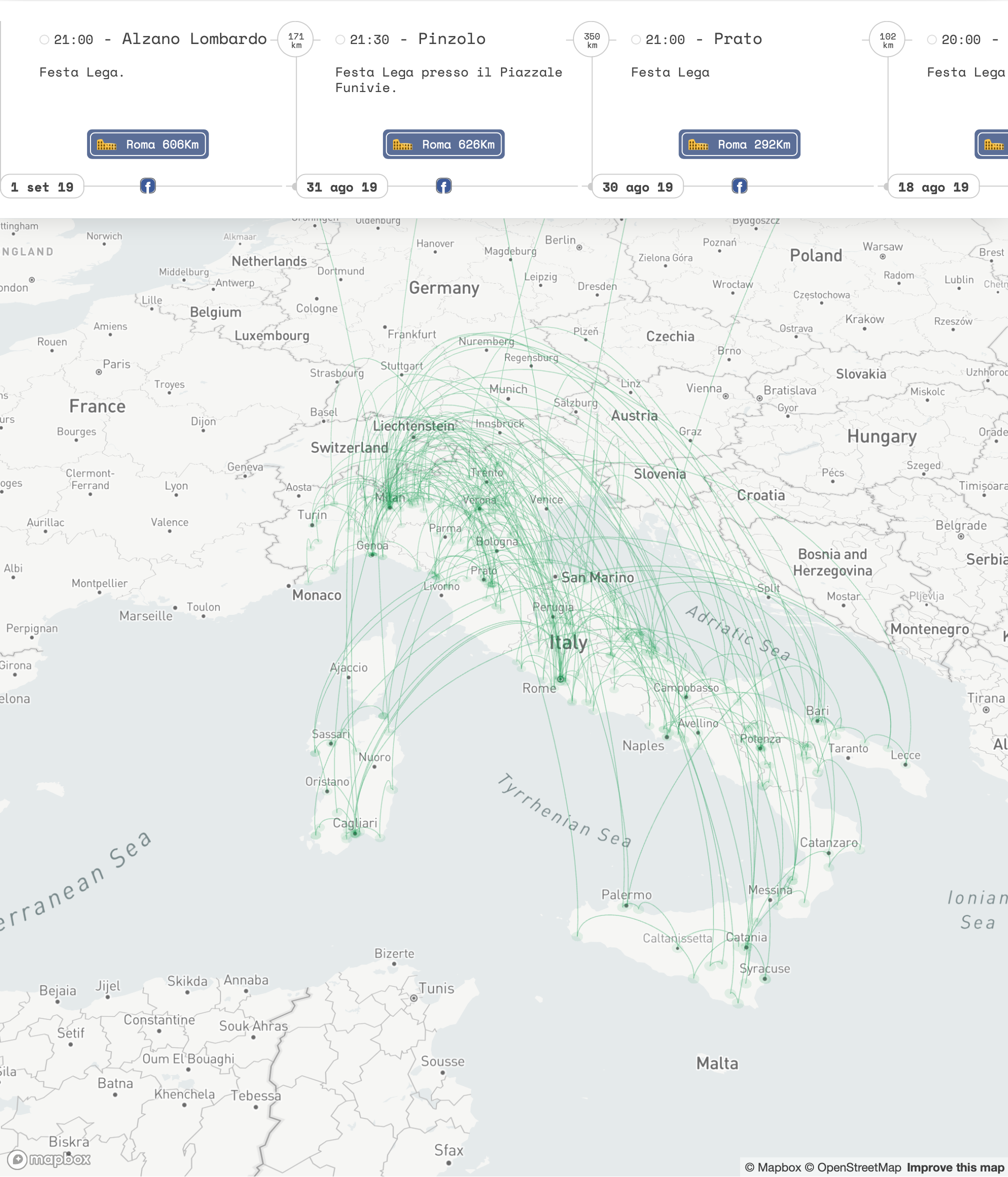The height and width of the screenshot is (1177, 1008).
Task: Click the Mapbox logo
Action: tap(49, 1159)
